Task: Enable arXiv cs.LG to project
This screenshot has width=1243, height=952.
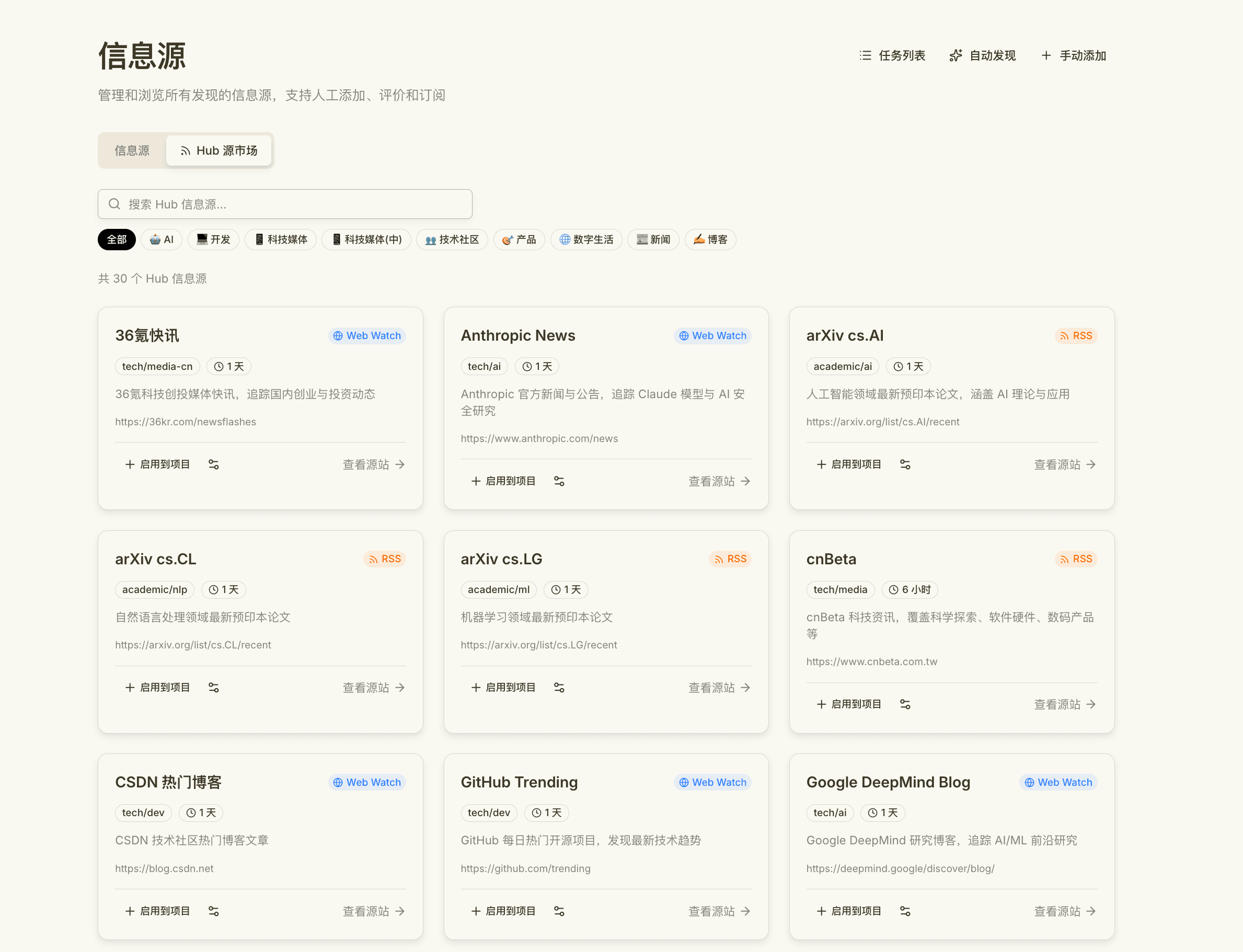Action: 503,688
